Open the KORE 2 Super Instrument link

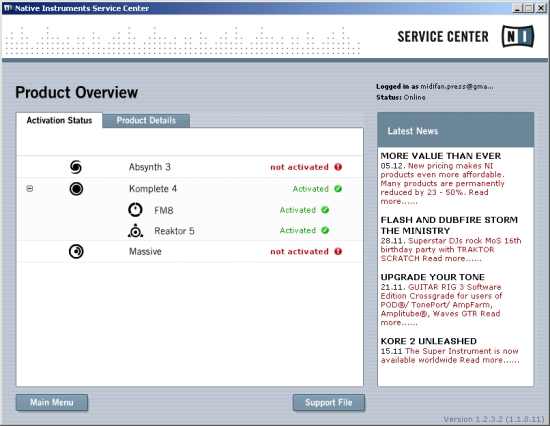click(450, 355)
